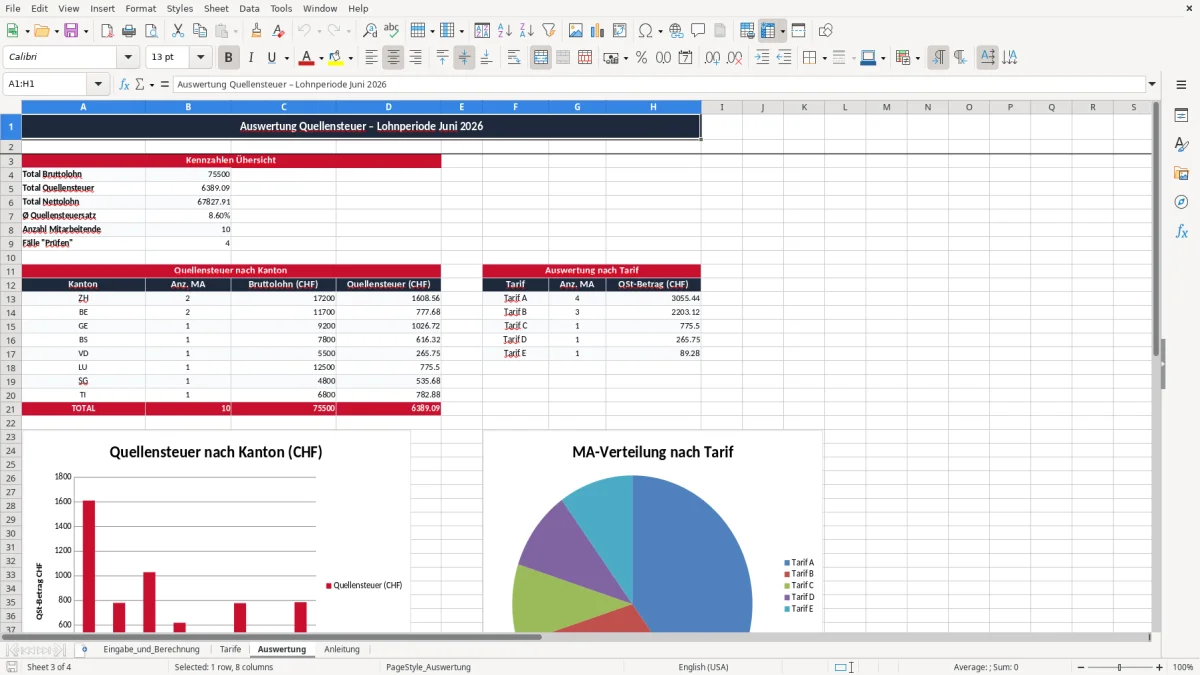Toggle Align Right for cell
This screenshot has width=1200, height=675.
click(415, 58)
